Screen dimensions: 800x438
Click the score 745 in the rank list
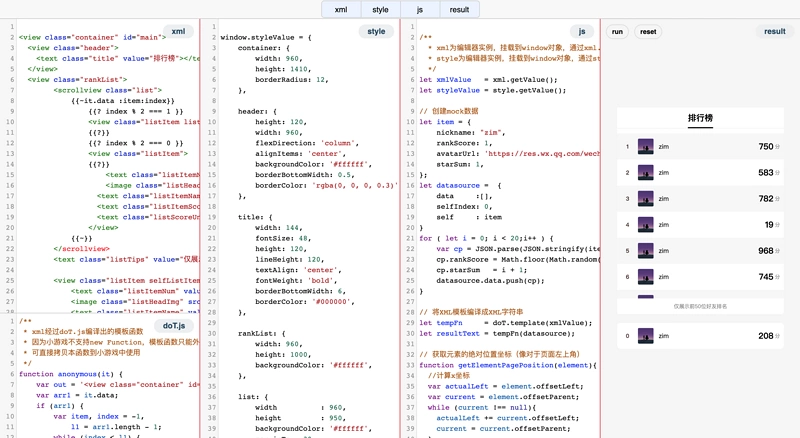click(x=766, y=277)
